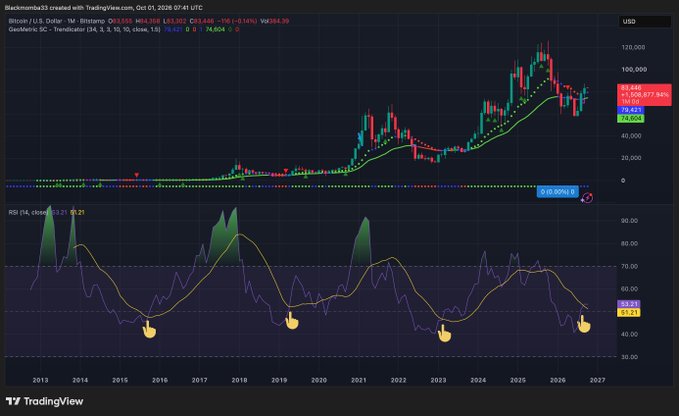This screenshot has height=416, width=679.
Task: Click the 2019 label on the time axis
Action: pos(279,380)
